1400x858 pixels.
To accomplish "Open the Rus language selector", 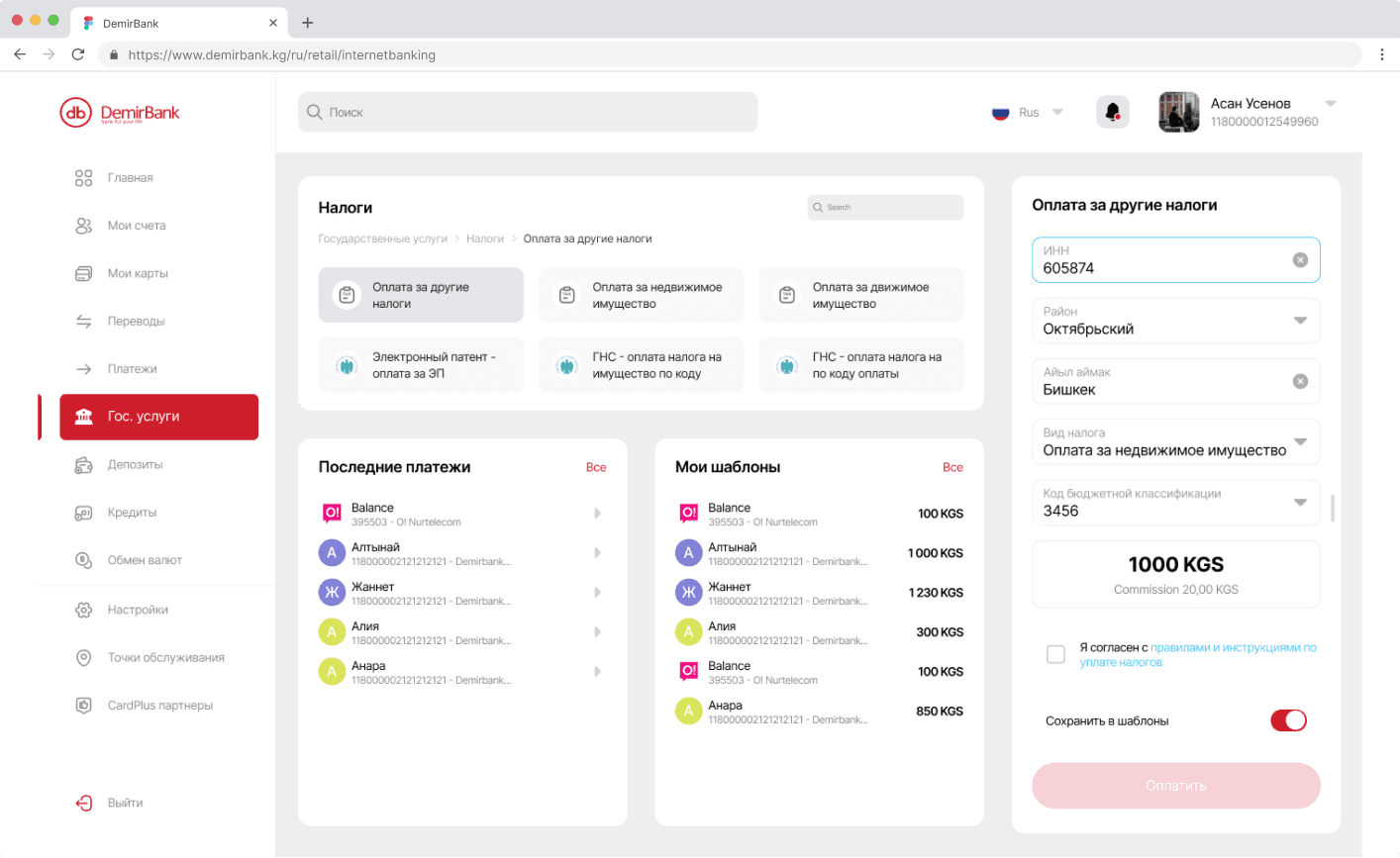I will (1028, 112).
